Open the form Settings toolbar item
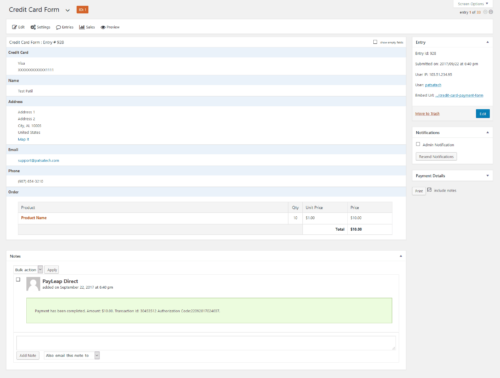The height and width of the screenshot is (378, 500). click(x=40, y=27)
